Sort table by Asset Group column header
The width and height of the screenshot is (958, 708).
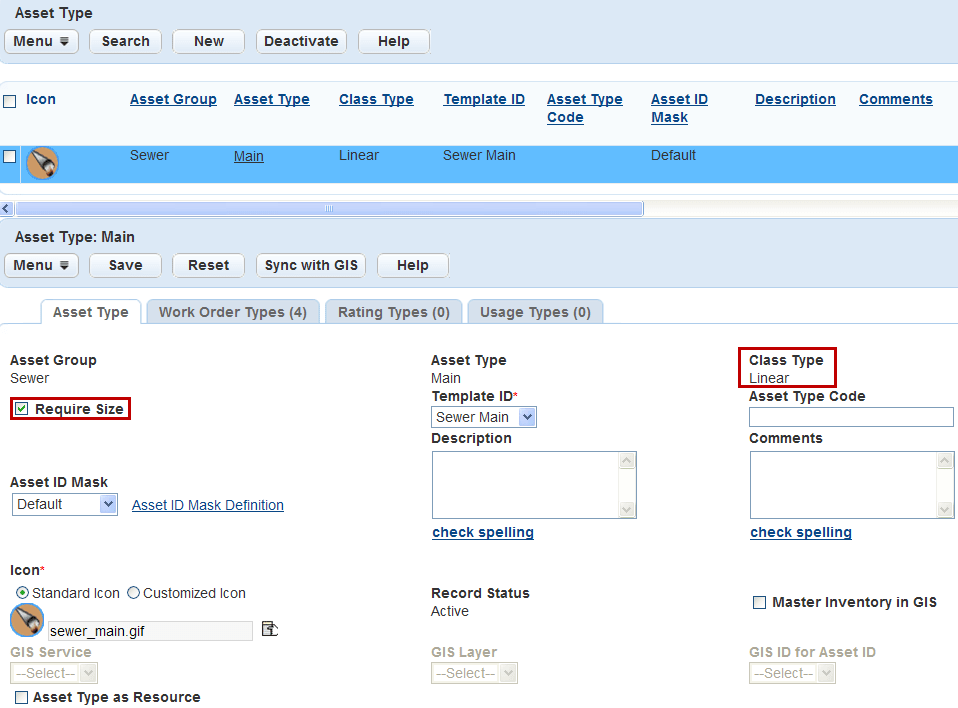(173, 99)
